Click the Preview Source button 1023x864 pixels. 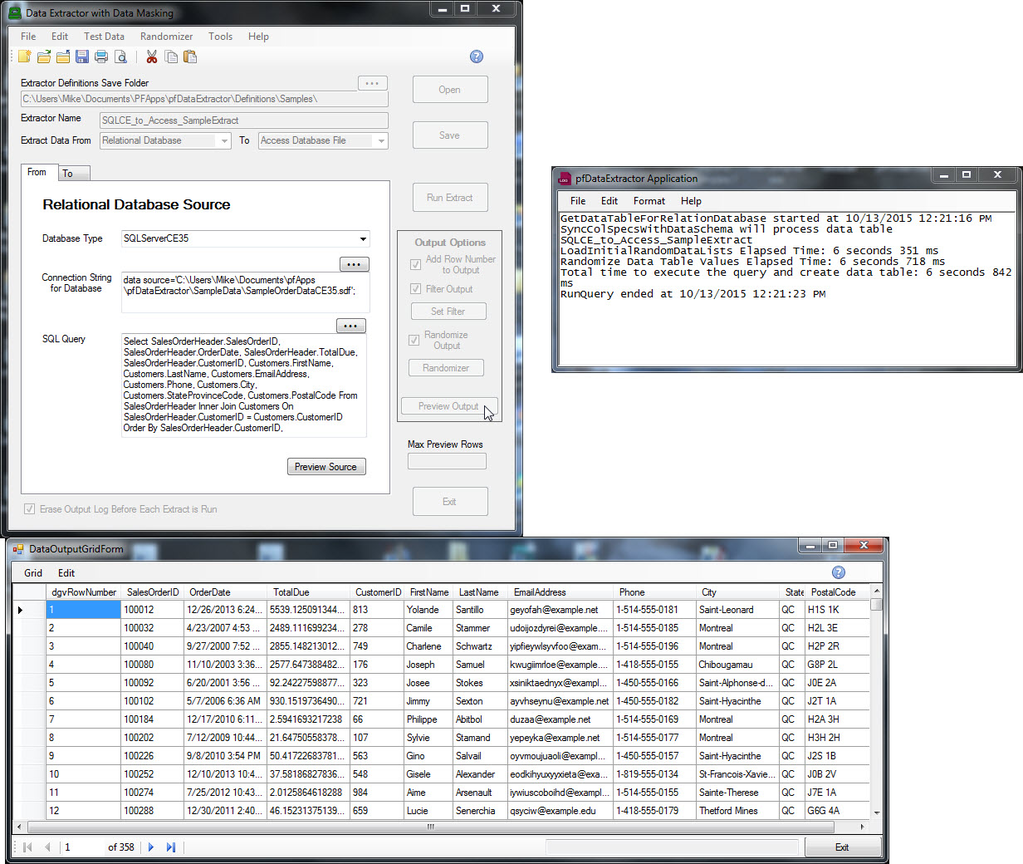tap(326, 467)
